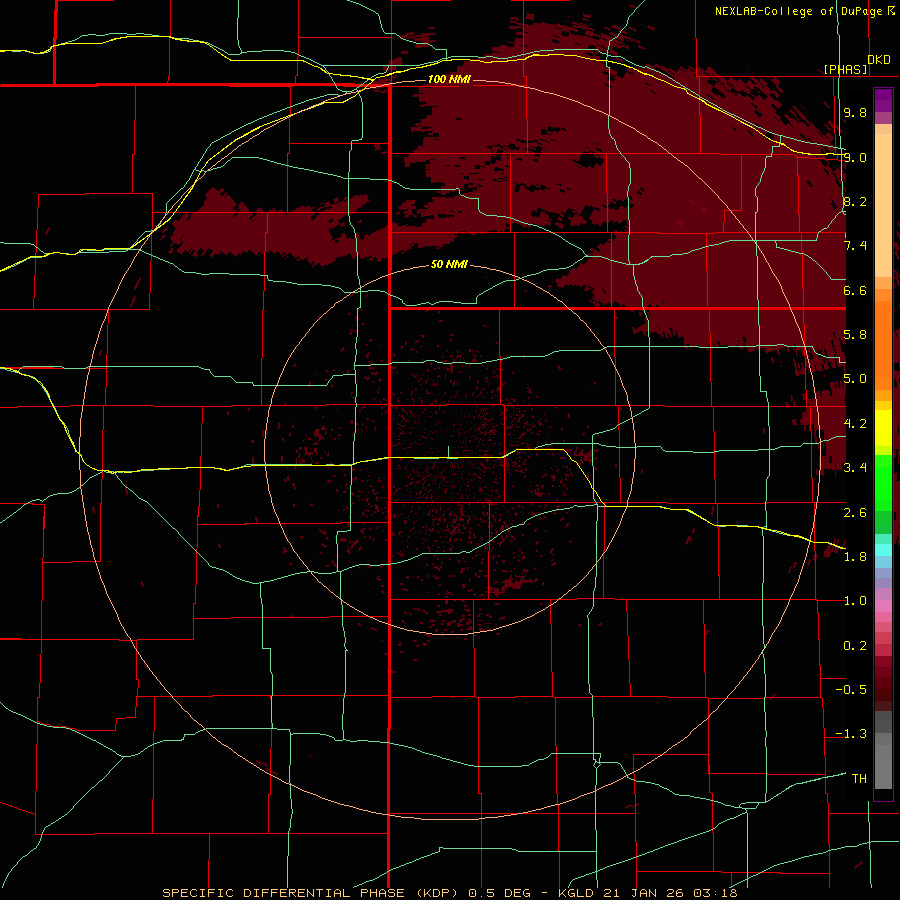Click the 9.8 value on the color scale
The image size is (900, 900).
(x=855, y=112)
